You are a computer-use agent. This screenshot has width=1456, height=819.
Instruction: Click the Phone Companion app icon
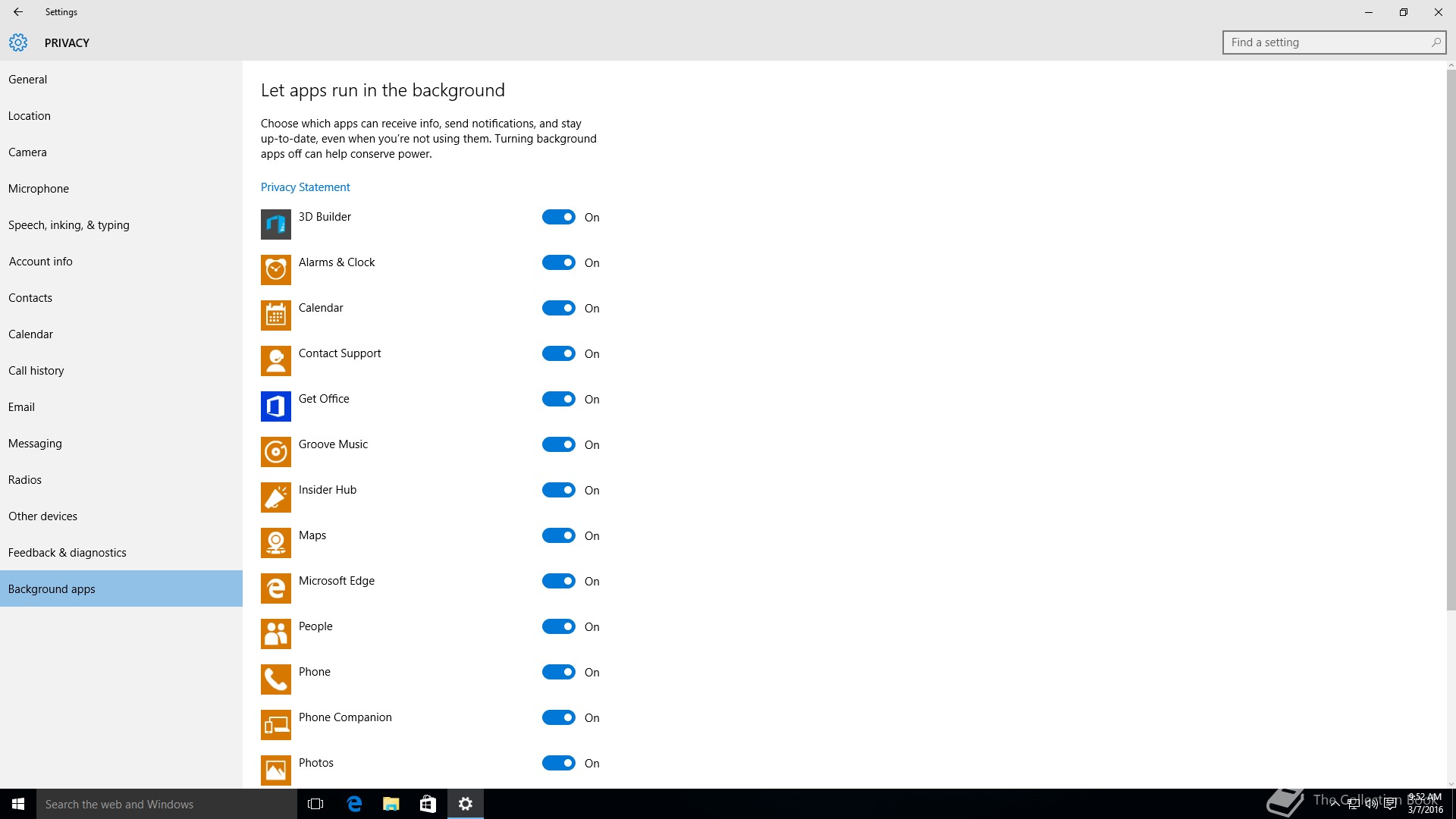276,725
